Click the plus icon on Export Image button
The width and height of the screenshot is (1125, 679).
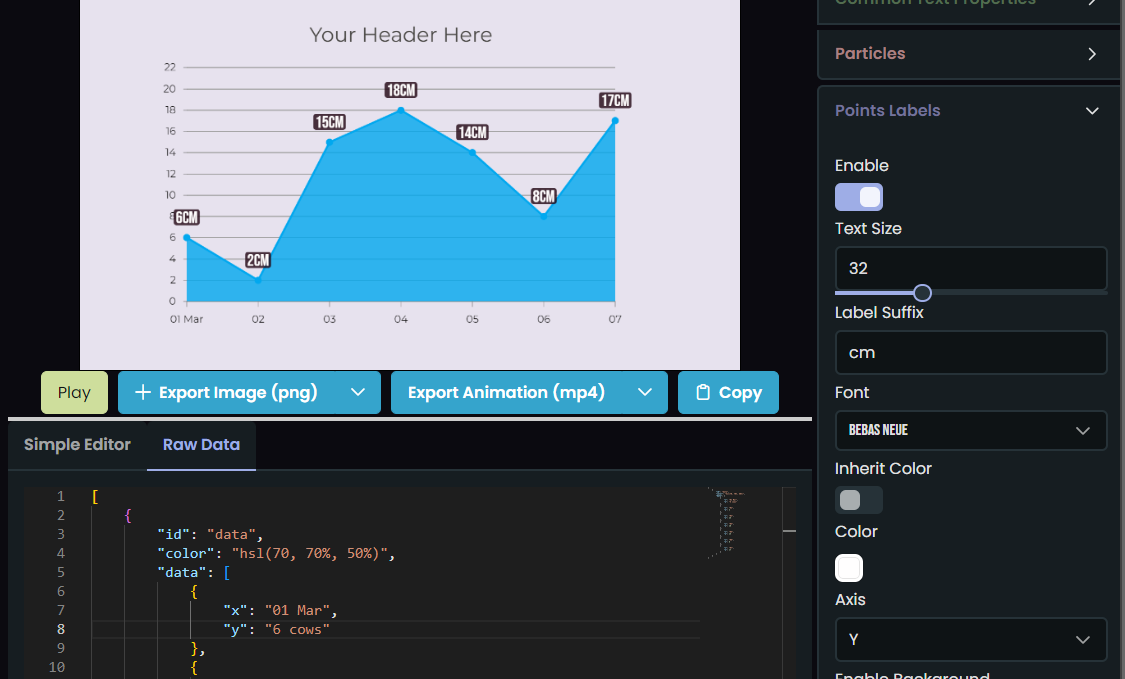(x=141, y=392)
